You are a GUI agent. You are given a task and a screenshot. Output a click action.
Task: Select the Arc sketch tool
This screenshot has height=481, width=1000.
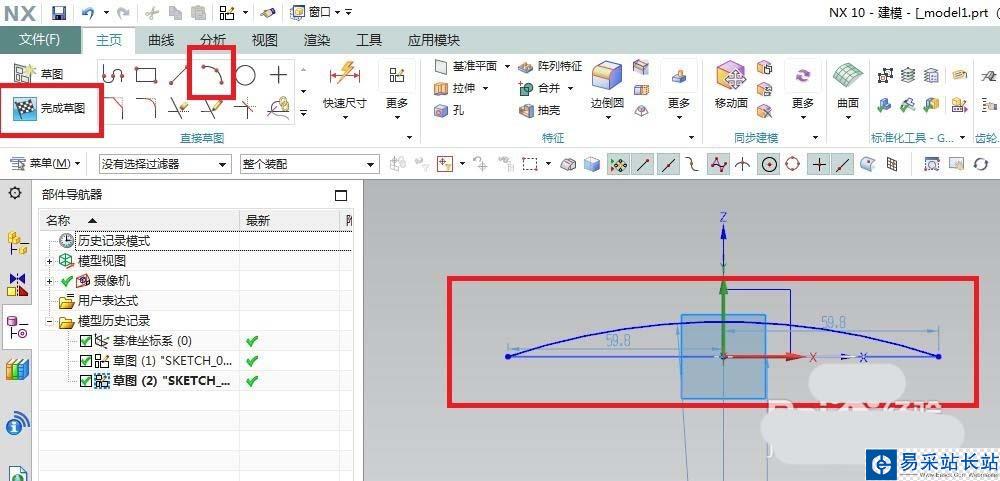(x=212, y=75)
